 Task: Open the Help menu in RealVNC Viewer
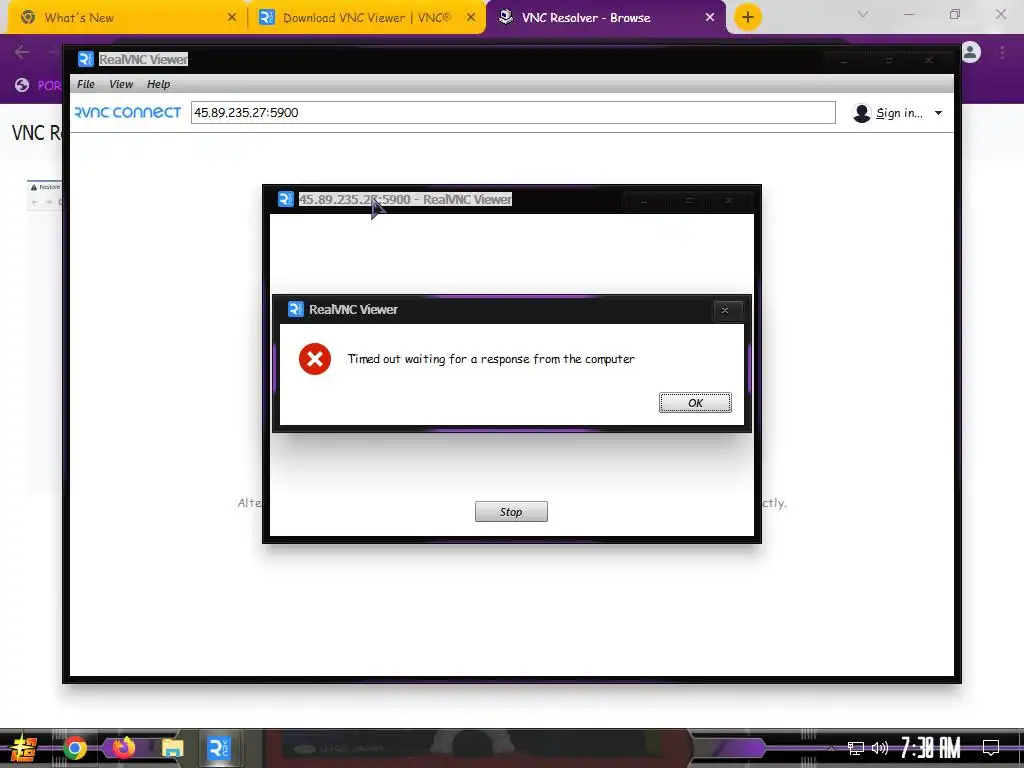tap(158, 84)
